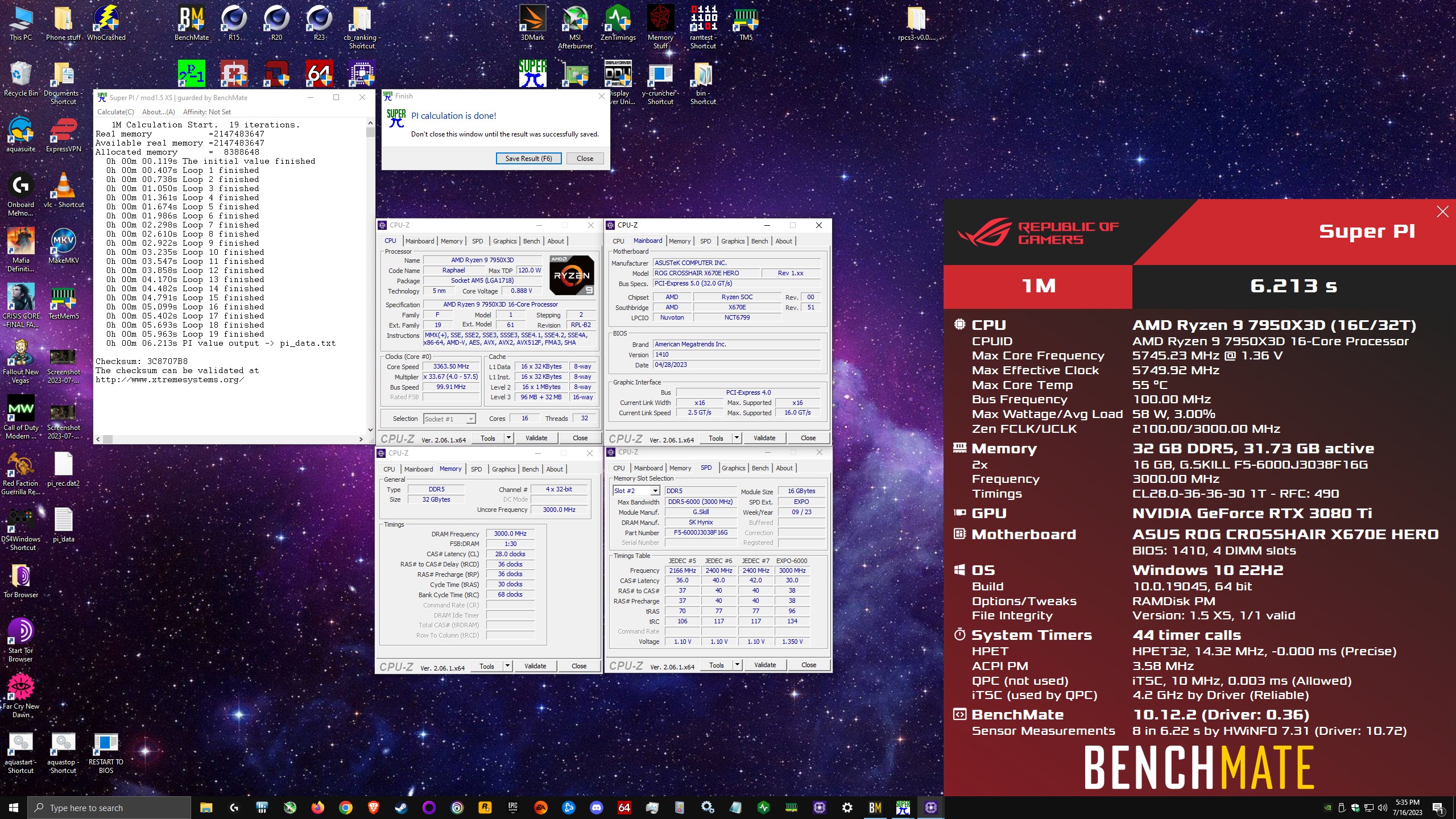
Task: Open the Calculate(C) menu in Super PI
Action: coord(115,112)
